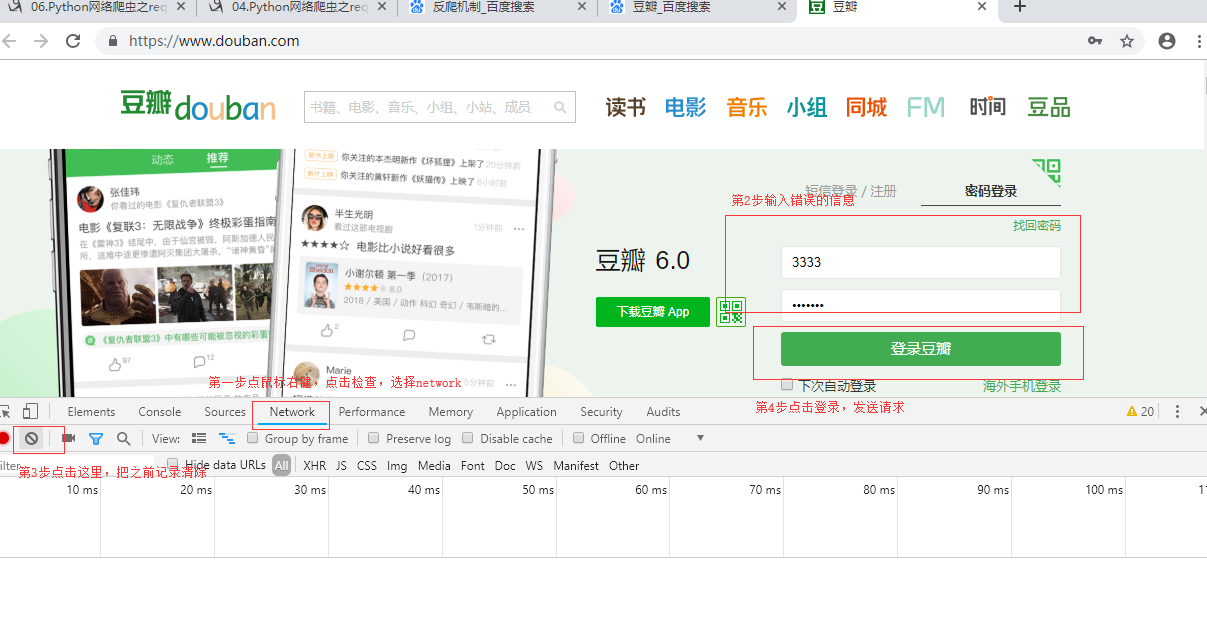Image resolution: width=1207 pixels, height=624 pixels.
Task: Filter requests by XHR type
Action: click(x=315, y=465)
